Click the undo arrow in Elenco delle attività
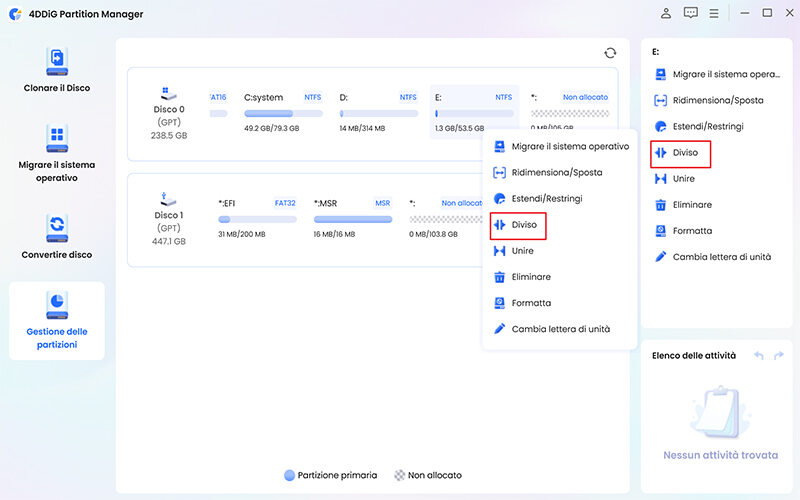 (x=759, y=355)
